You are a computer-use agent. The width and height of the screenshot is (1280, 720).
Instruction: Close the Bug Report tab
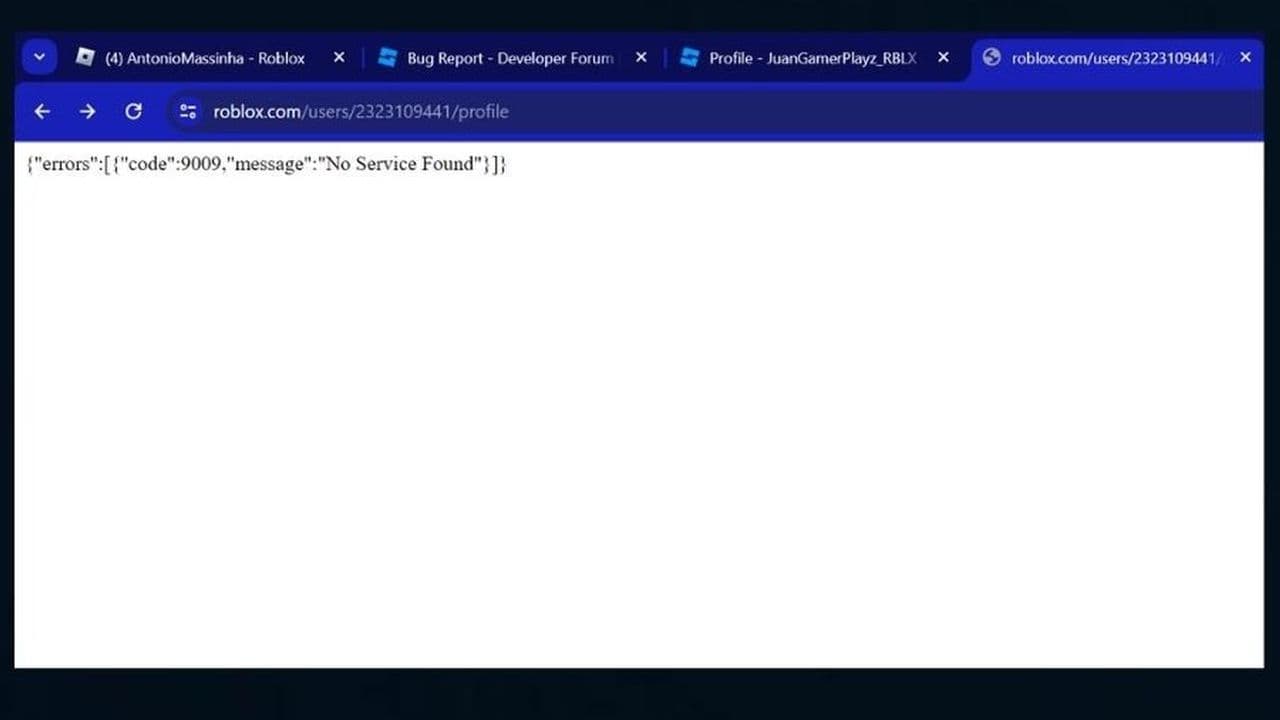pos(641,58)
